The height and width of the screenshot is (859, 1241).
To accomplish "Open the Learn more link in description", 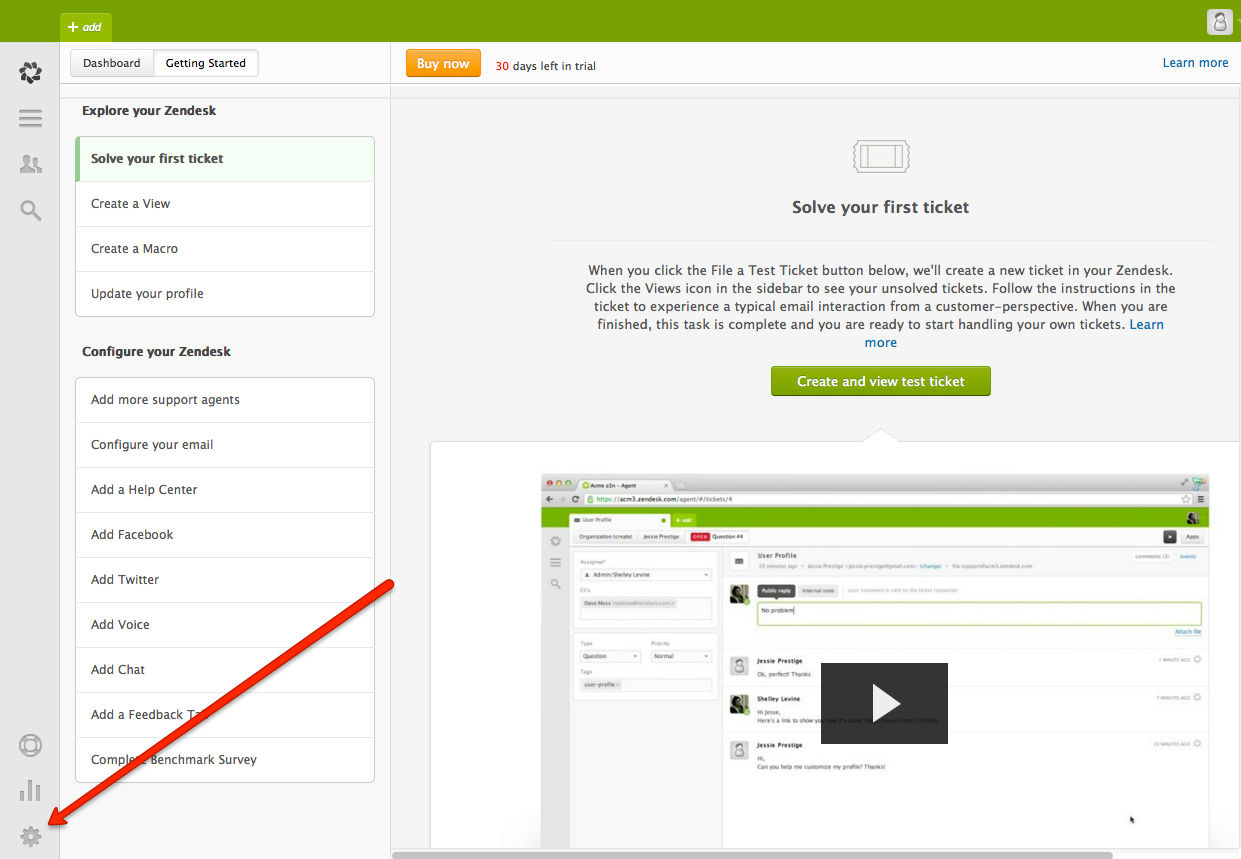I will pyautogui.click(x=1146, y=325).
